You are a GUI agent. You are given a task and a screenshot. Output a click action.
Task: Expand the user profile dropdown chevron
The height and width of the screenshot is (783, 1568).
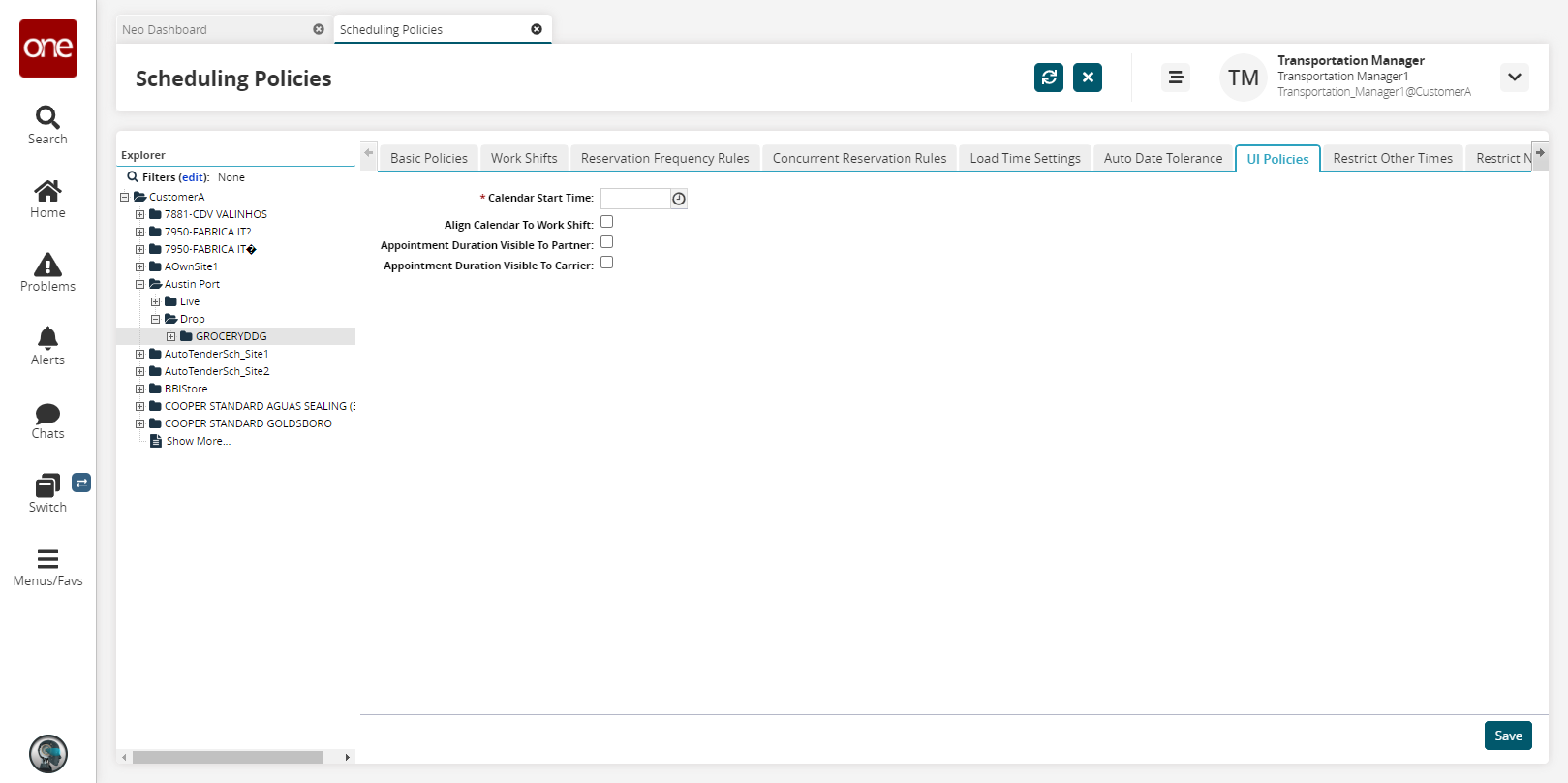click(x=1515, y=78)
